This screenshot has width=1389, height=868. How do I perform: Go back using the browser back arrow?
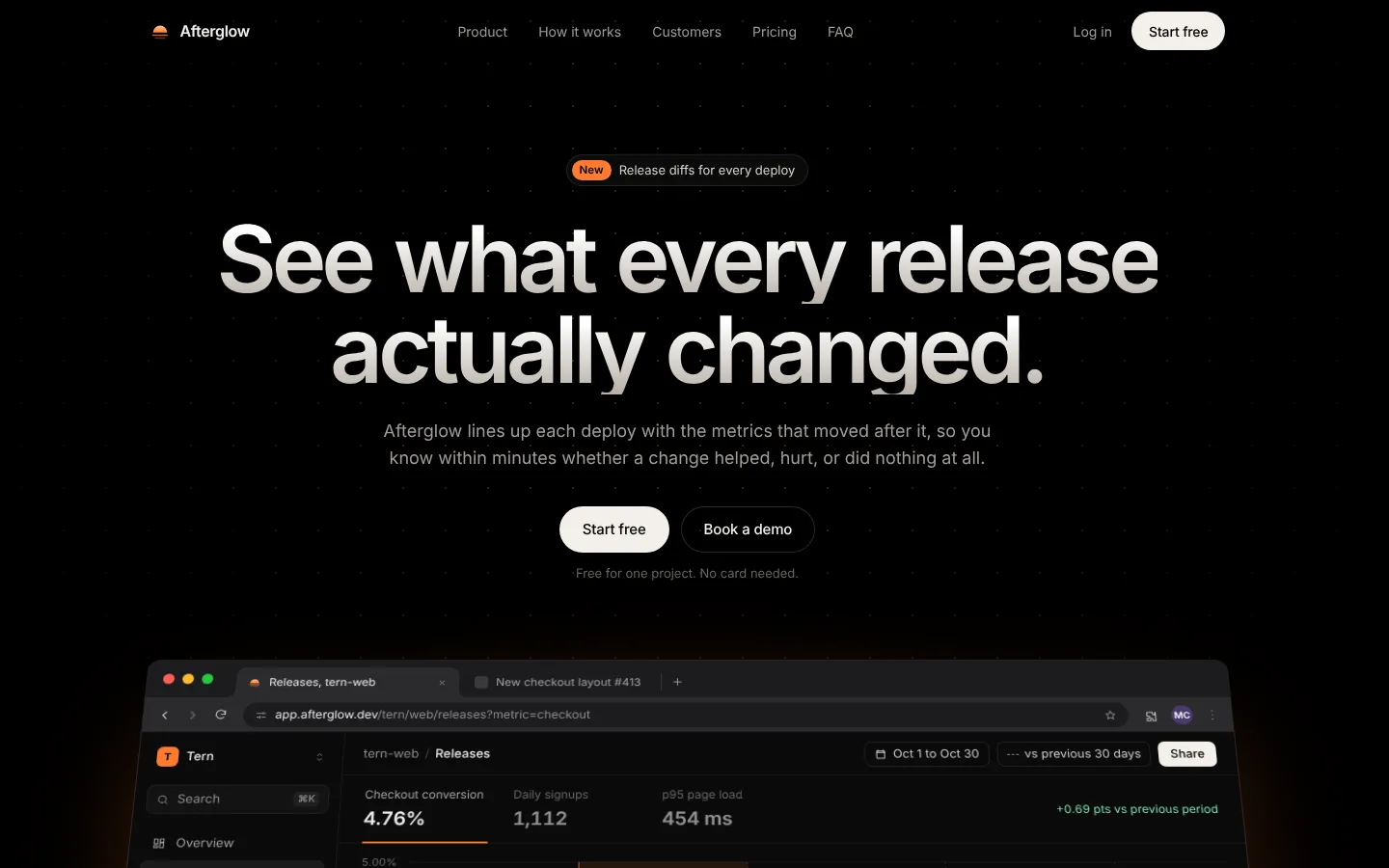(165, 715)
